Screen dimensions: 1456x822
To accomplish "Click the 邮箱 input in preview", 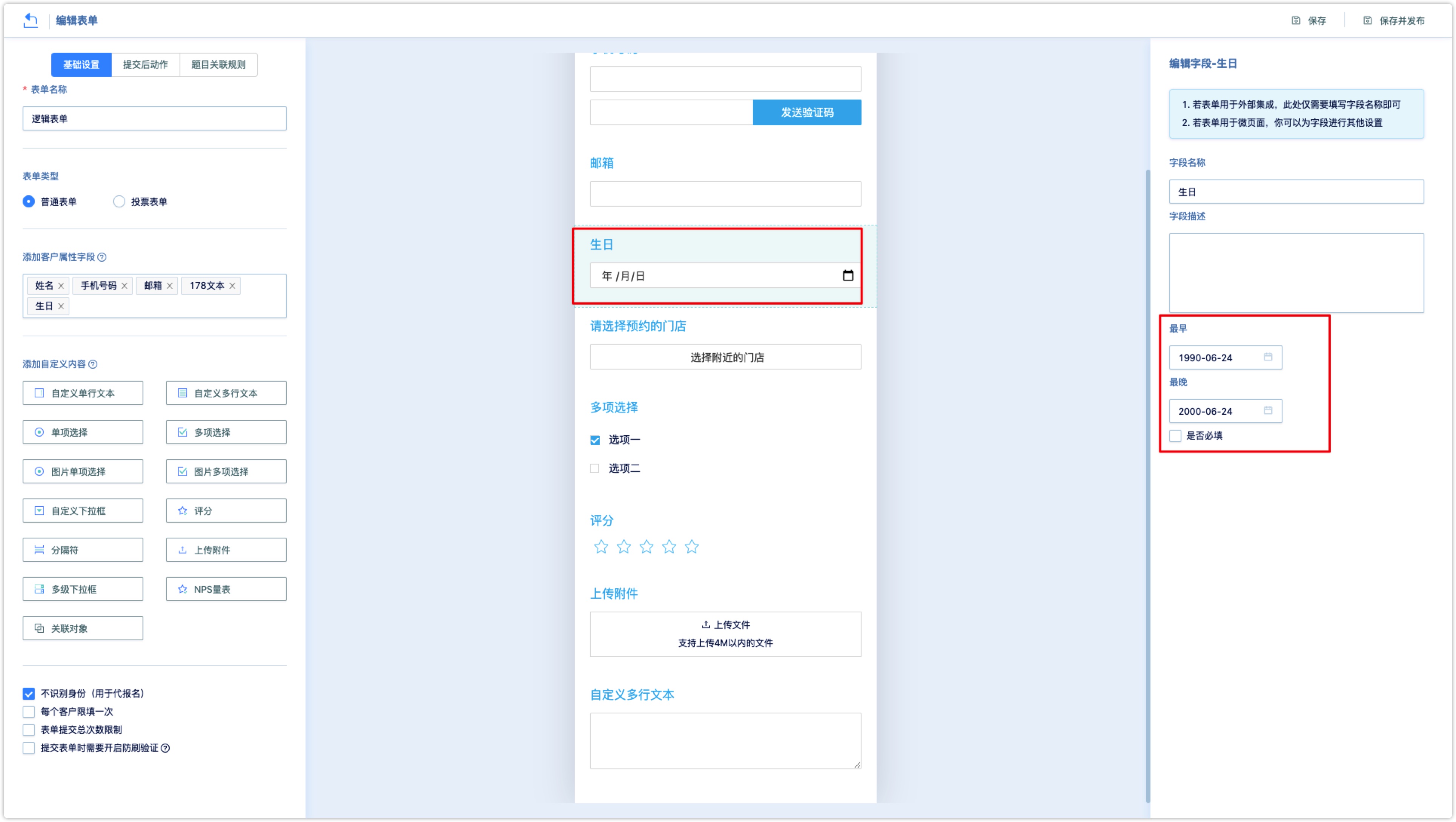I will (x=726, y=194).
